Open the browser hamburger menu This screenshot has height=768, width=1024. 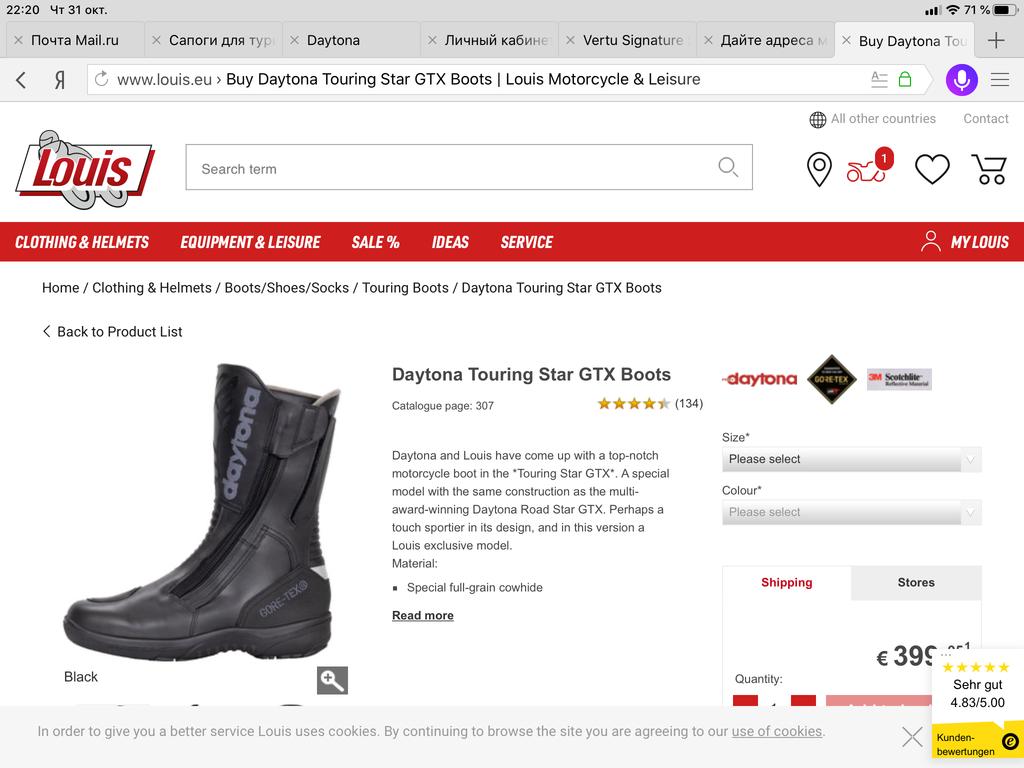[1000, 80]
